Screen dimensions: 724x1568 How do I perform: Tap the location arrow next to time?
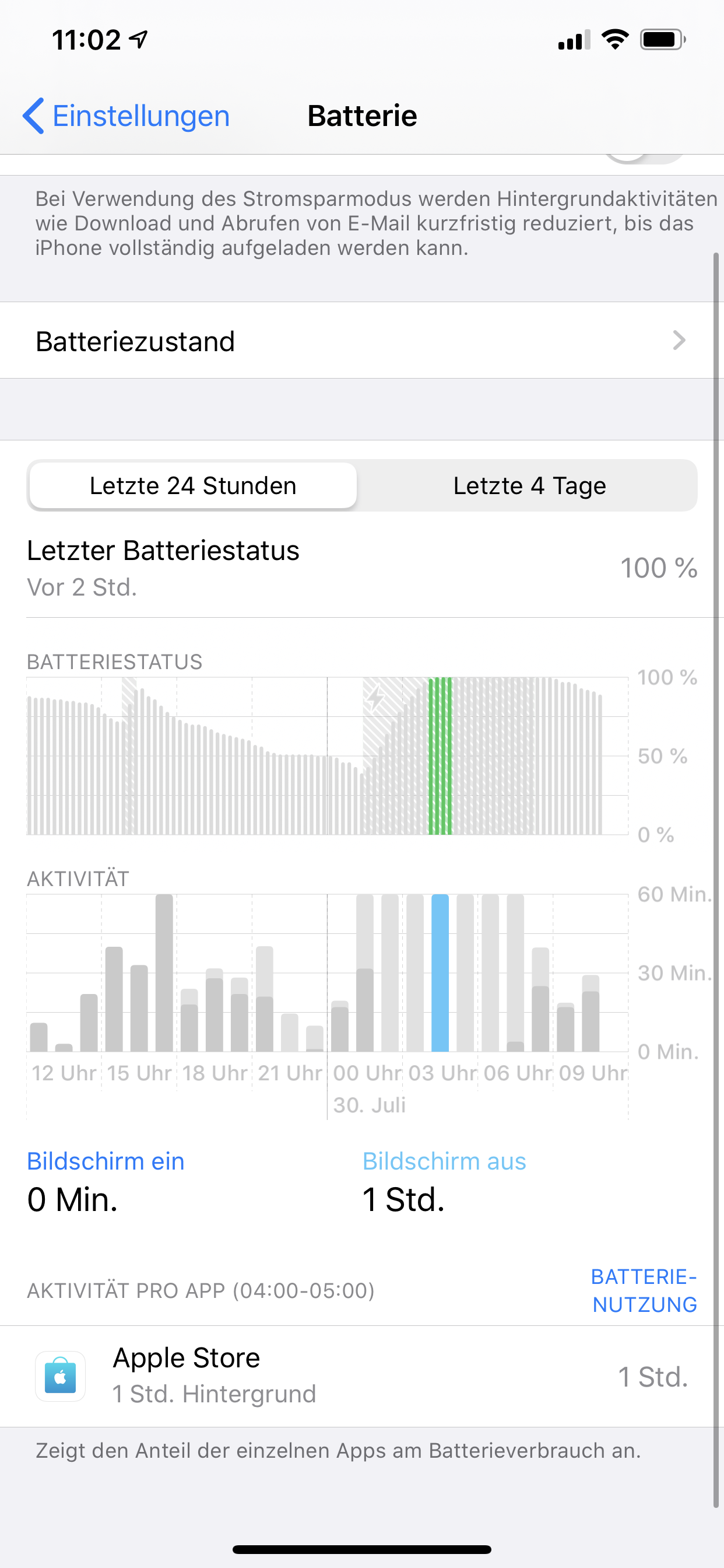click(x=139, y=40)
